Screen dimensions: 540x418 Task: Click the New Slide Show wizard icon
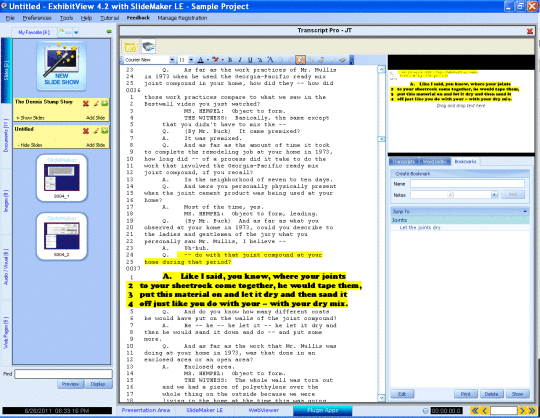point(61,66)
